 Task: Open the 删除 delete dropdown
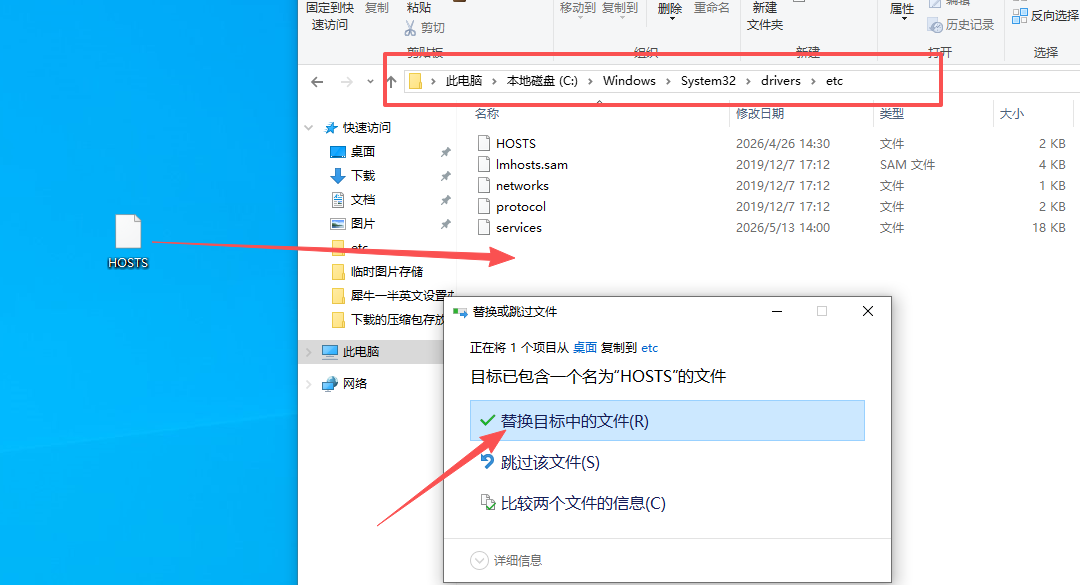pos(669,10)
